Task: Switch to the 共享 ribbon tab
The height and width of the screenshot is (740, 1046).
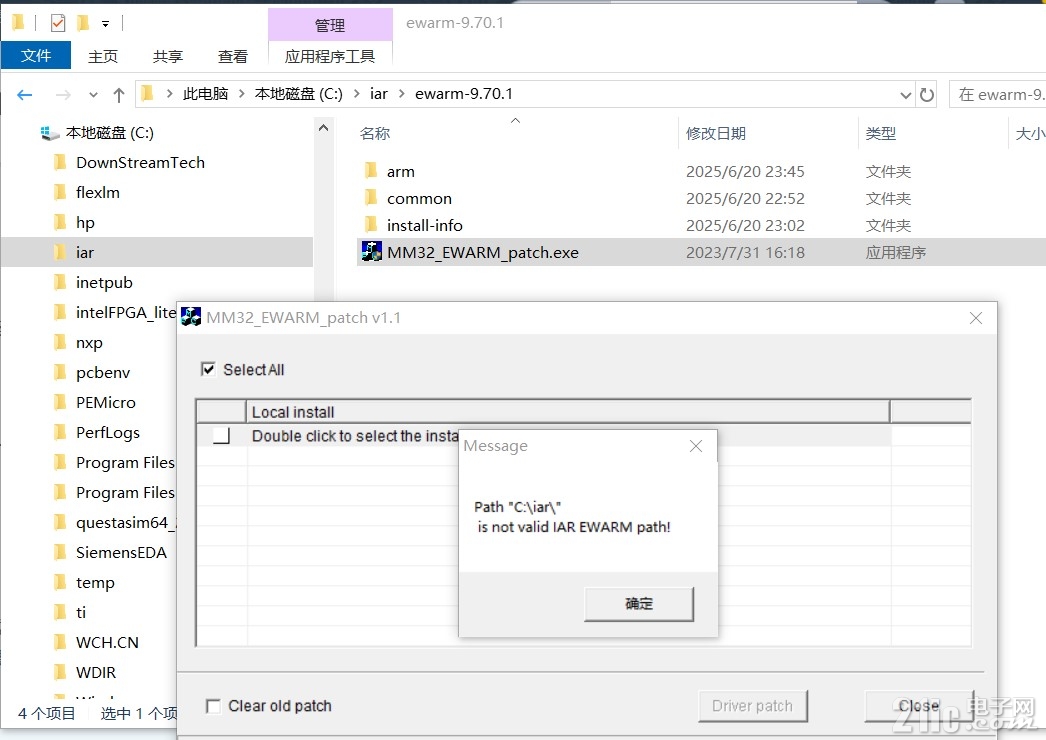Action: click(167, 57)
